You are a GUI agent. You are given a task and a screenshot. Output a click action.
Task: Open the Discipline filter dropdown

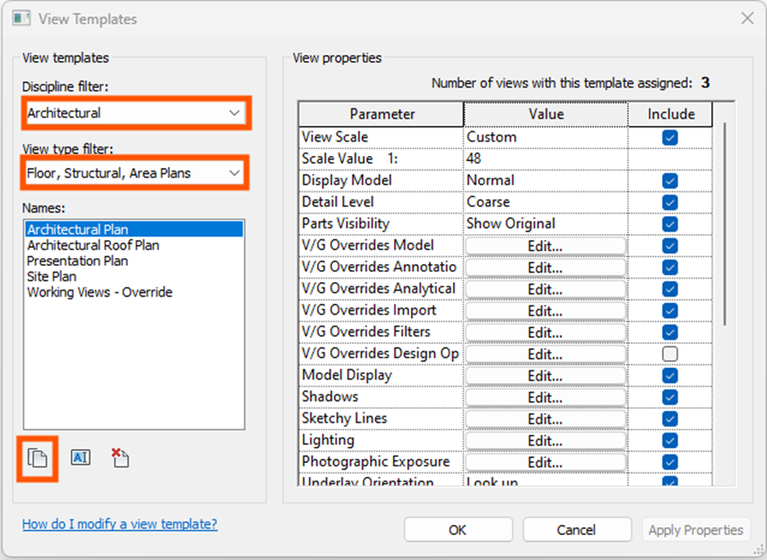tap(135, 113)
